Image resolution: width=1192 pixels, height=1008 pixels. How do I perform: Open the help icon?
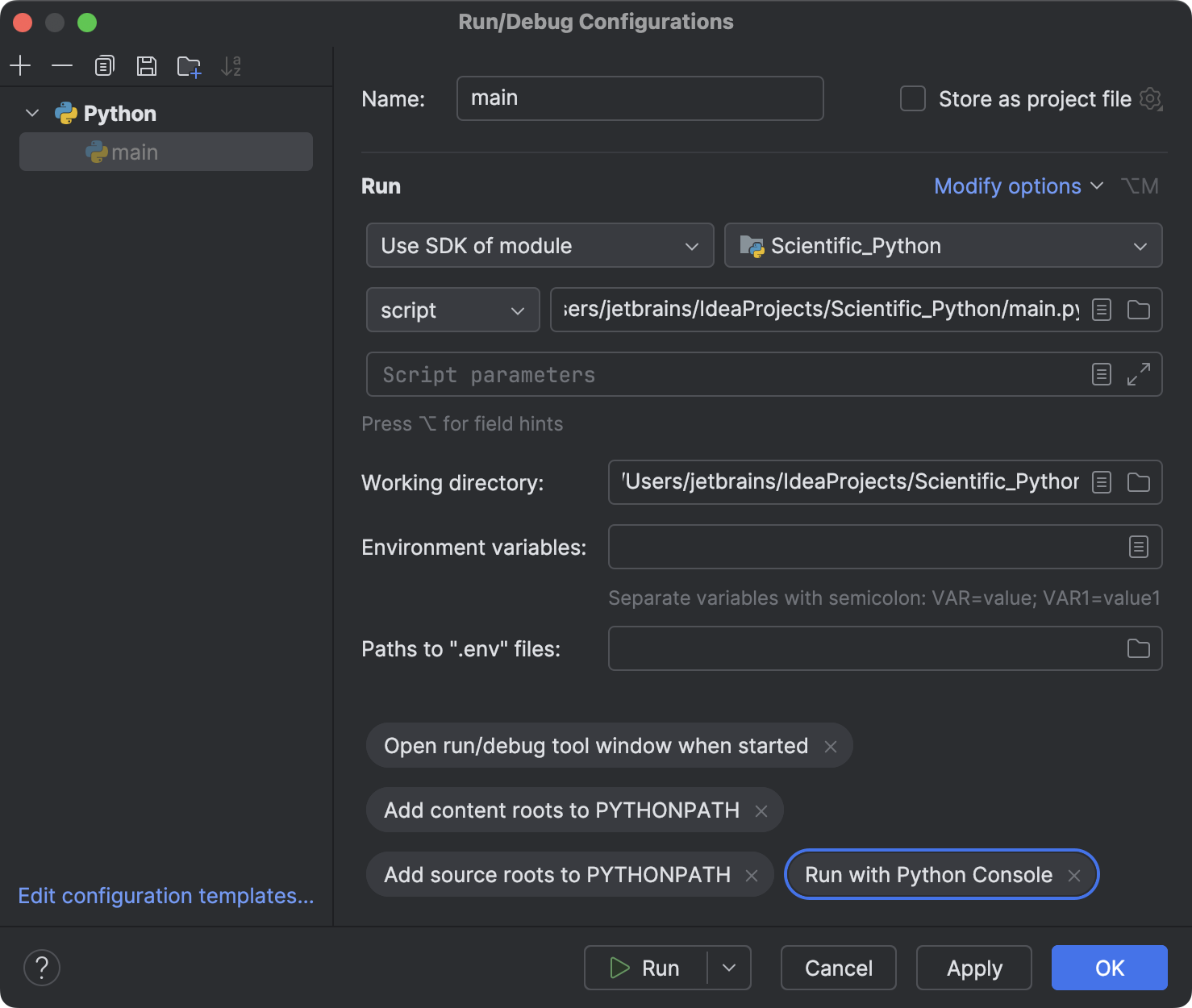42,967
